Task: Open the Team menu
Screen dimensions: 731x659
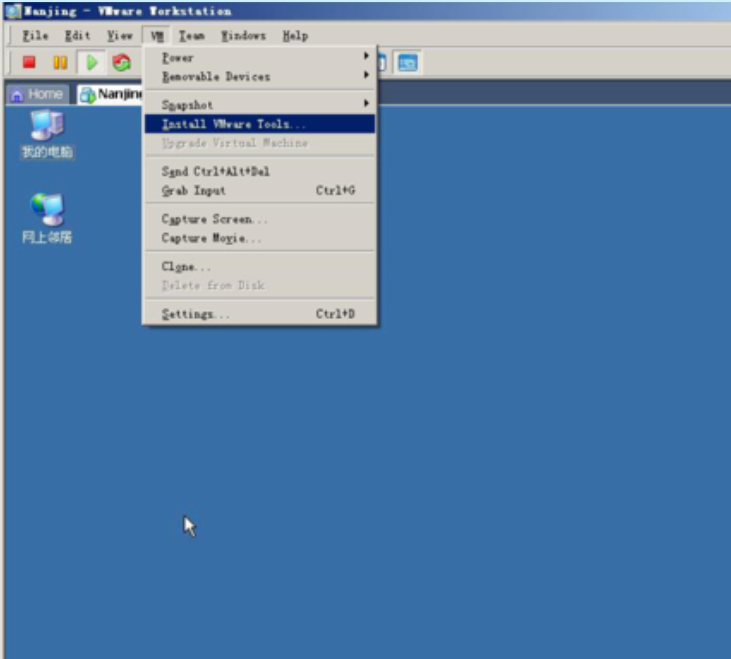Action: pos(192,35)
